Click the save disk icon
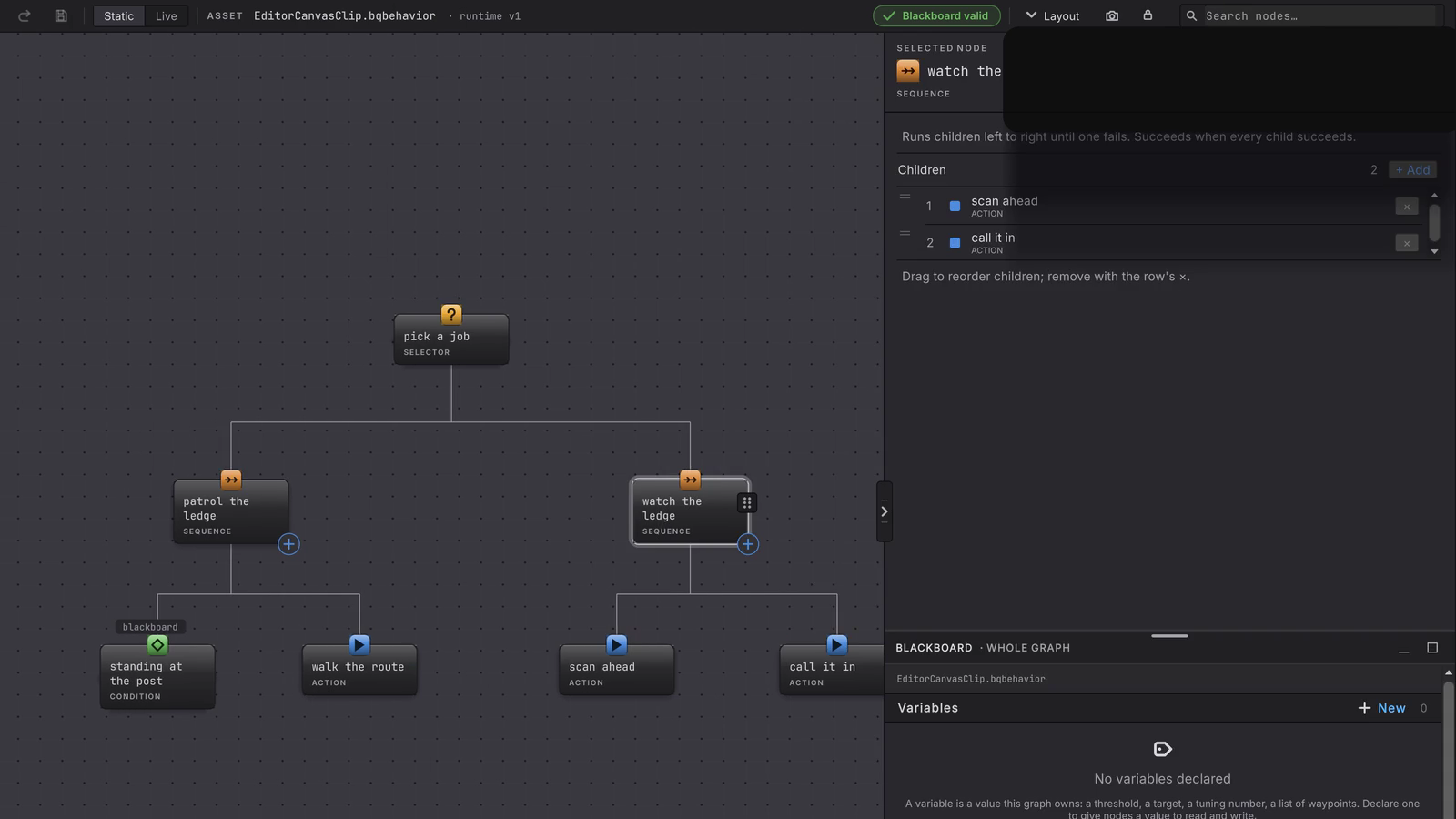The image size is (1456, 819). click(x=61, y=15)
